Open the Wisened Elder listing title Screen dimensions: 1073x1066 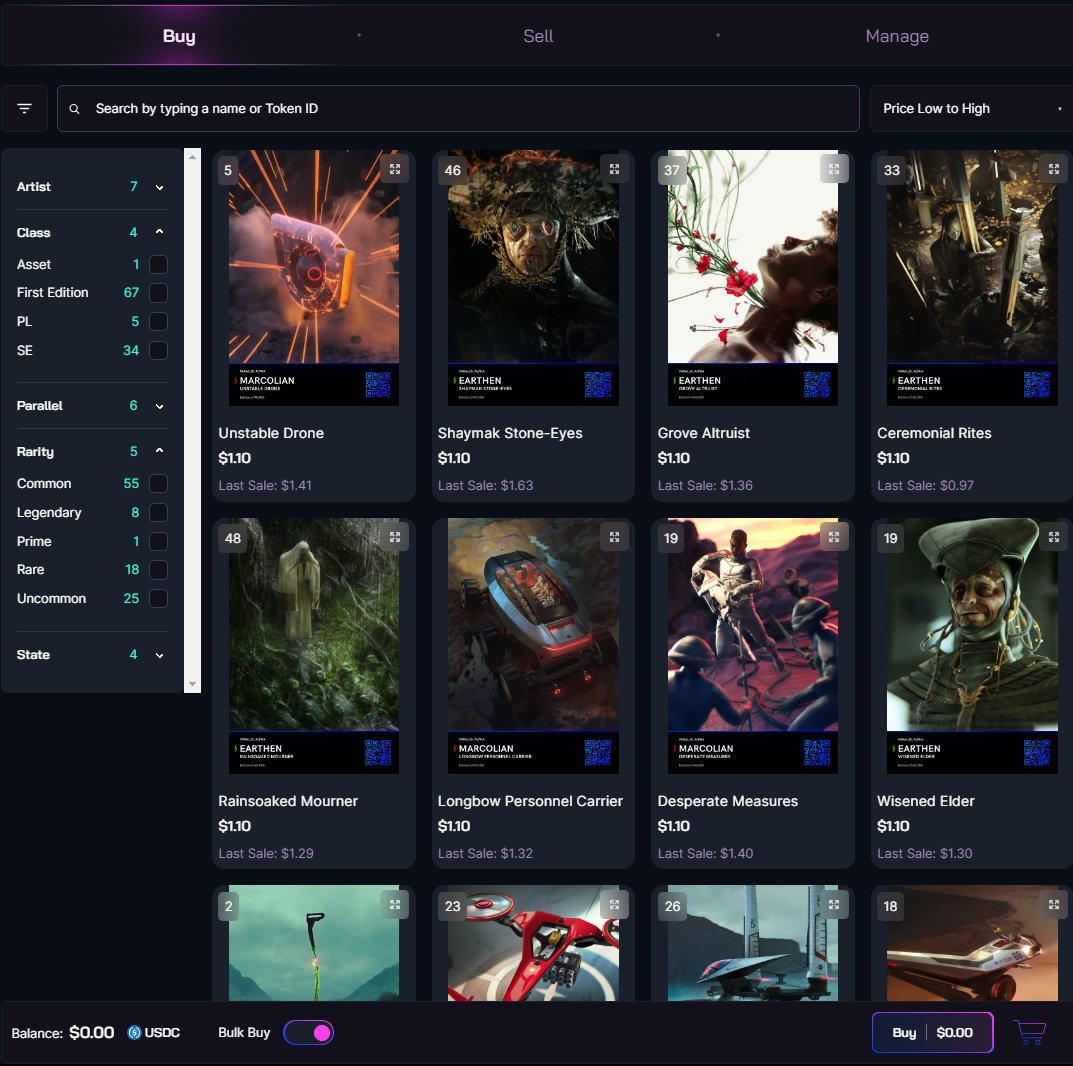tap(926, 801)
